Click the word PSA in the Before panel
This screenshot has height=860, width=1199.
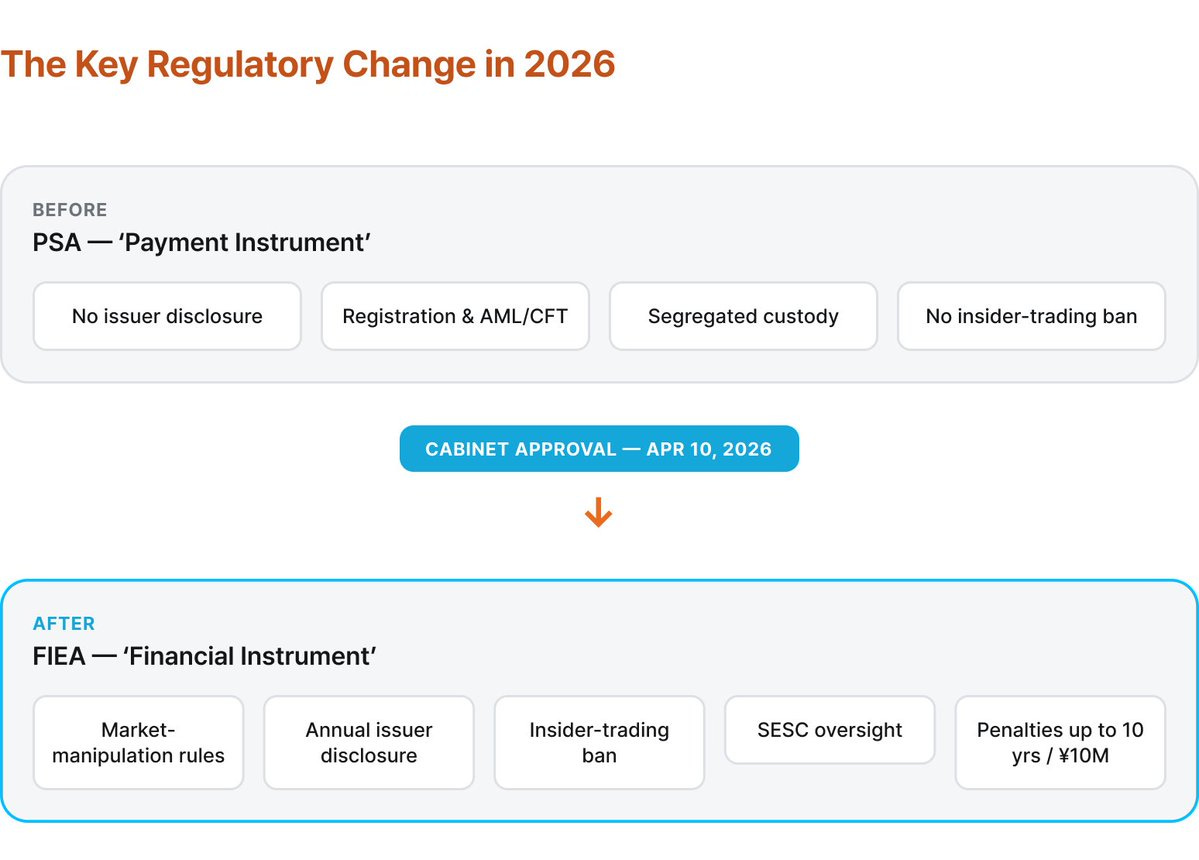click(x=57, y=243)
